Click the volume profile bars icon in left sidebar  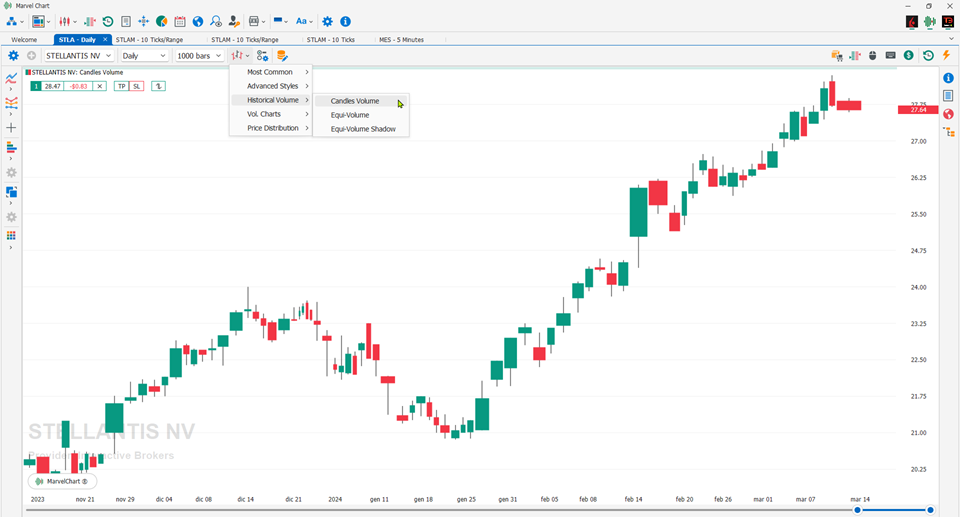click(11, 147)
